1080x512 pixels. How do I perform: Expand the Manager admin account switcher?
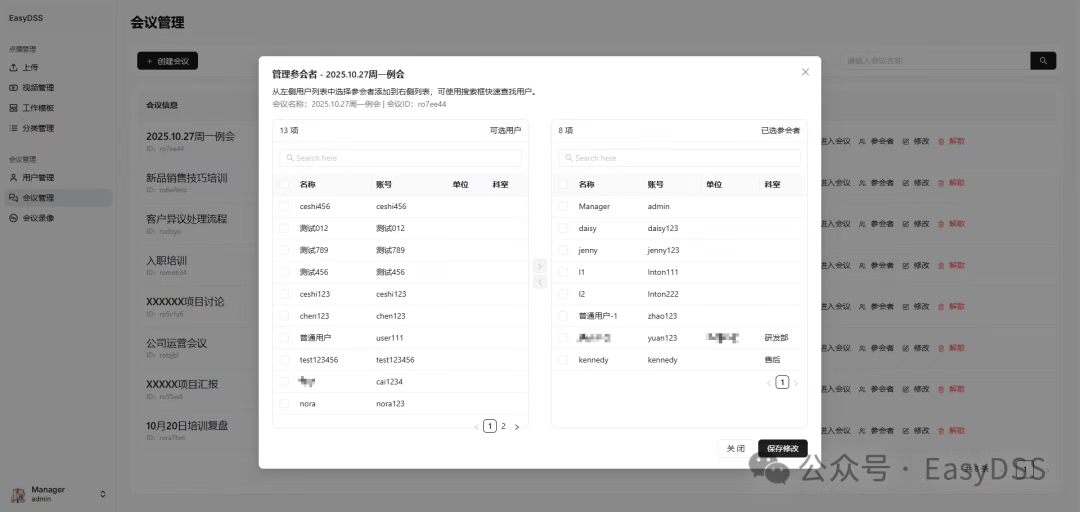(102, 494)
